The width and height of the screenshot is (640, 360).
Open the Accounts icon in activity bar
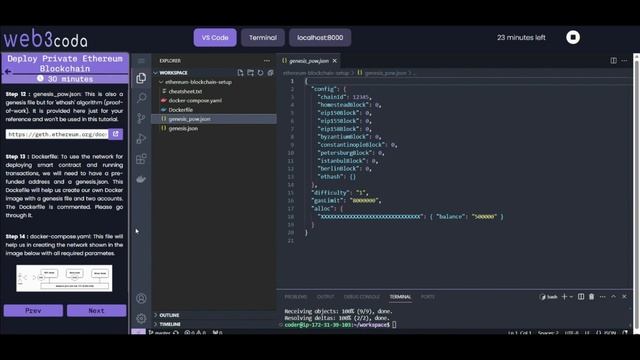pos(141,298)
